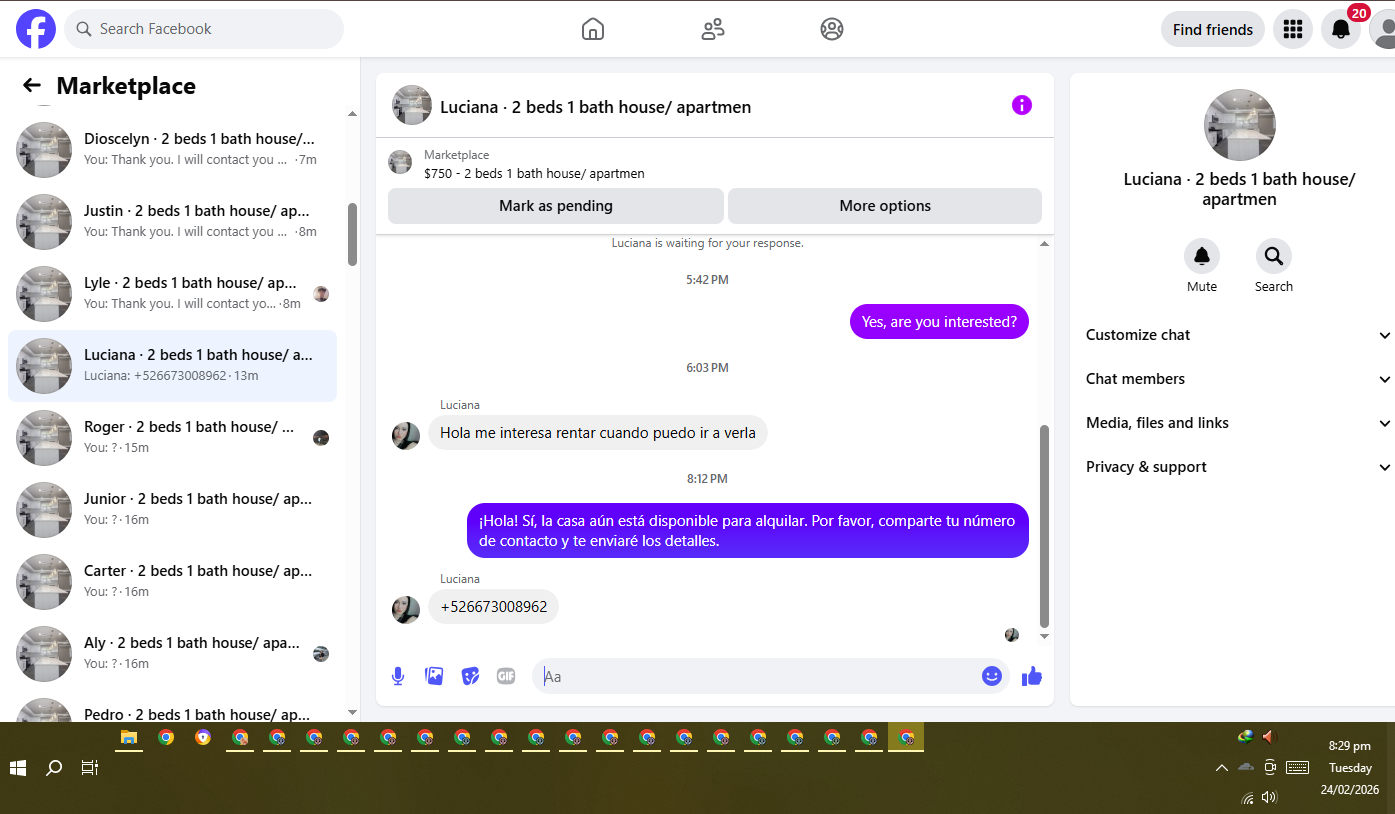Viewport: 1395px width, 814px height.
Task: Open Roger's conversation
Action: pos(172,438)
